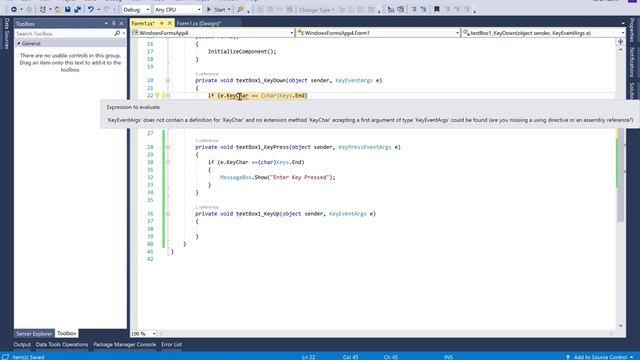Open the Toolbox window position dropdown
640x360 pixels.
[106, 24]
